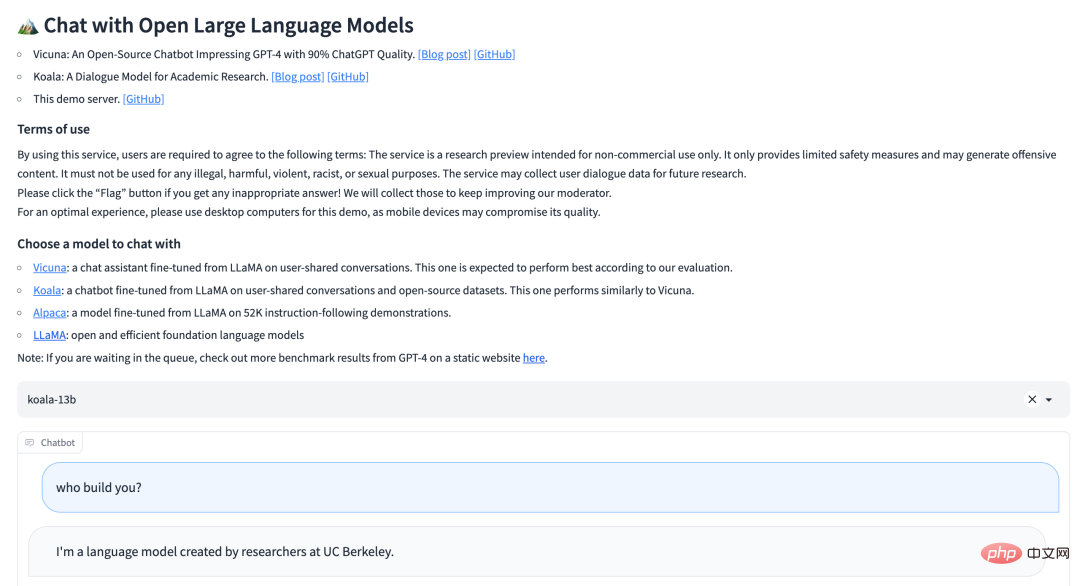
Task: Clear the koala-13b model selection
Action: [x=1032, y=399]
